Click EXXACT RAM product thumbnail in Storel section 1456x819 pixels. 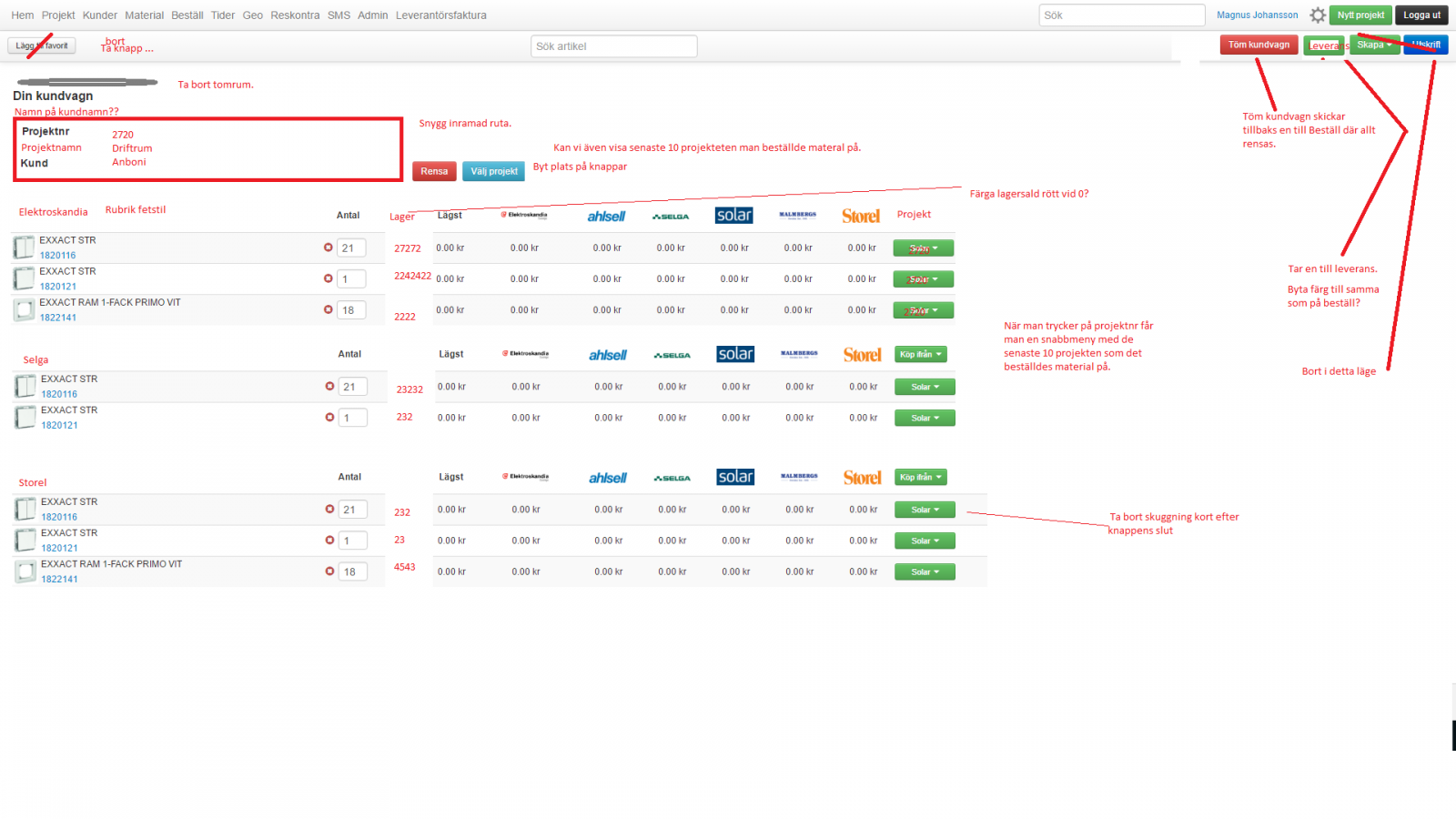tap(25, 571)
